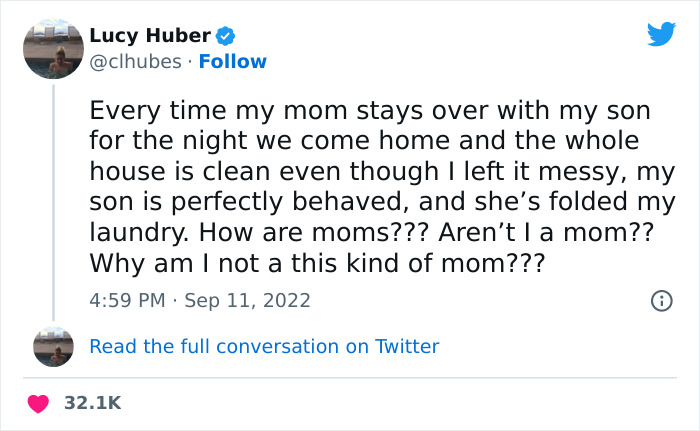Click the 32.1K like count
This screenshot has width=700, height=431.
pos(92,403)
